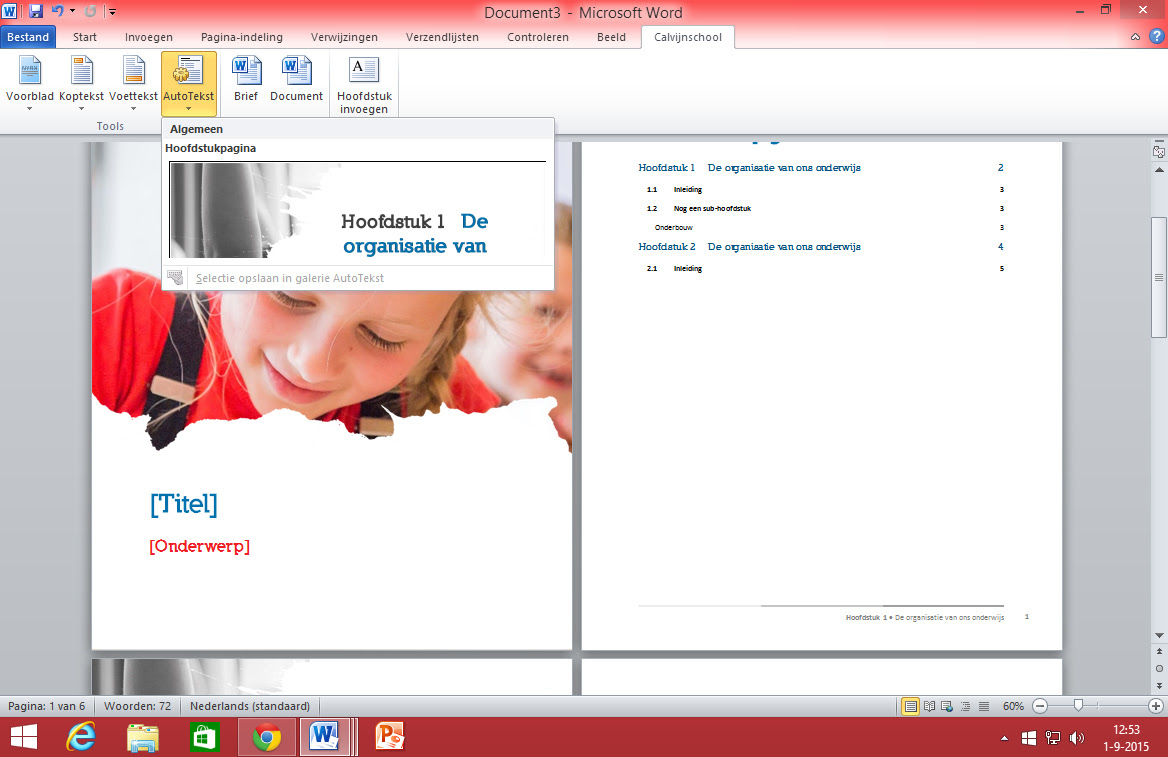Image resolution: width=1168 pixels, height=757 pixels.
Task: Click Hoofdstuk 2 entry in table of contents
Action: (821, 247)
